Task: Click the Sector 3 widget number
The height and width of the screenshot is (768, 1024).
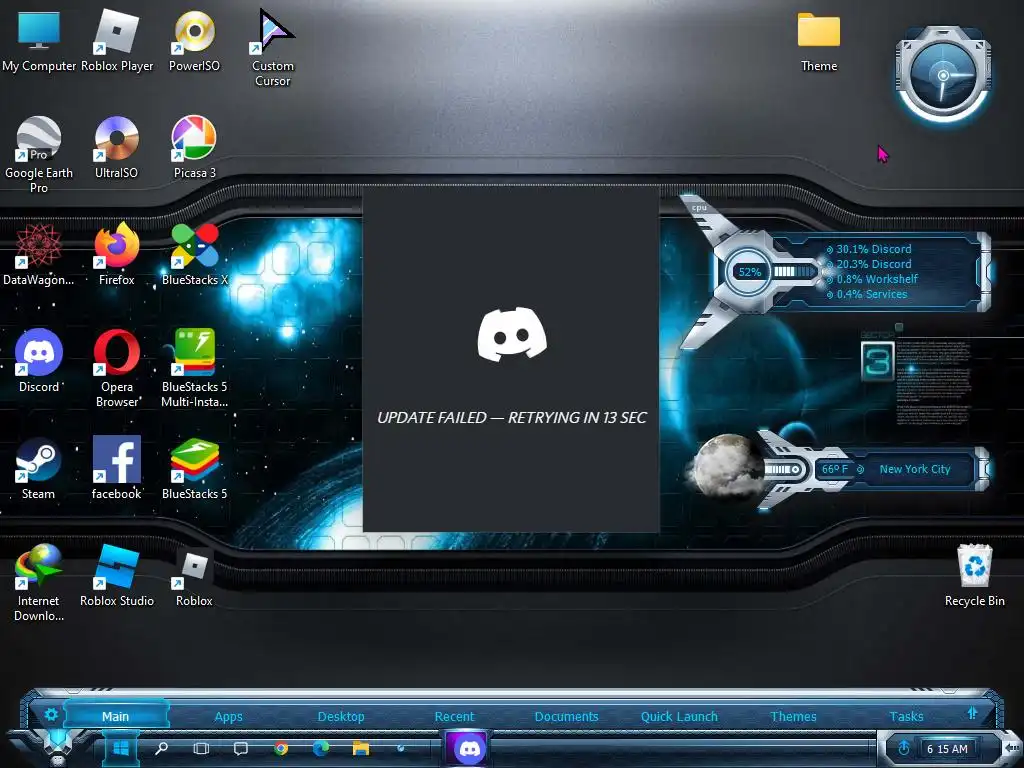Action: 877,362
